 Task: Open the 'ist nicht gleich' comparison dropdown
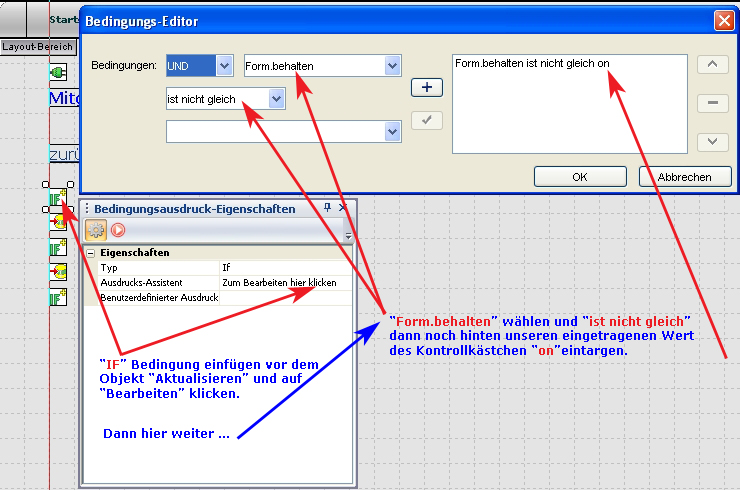point(277,99)
